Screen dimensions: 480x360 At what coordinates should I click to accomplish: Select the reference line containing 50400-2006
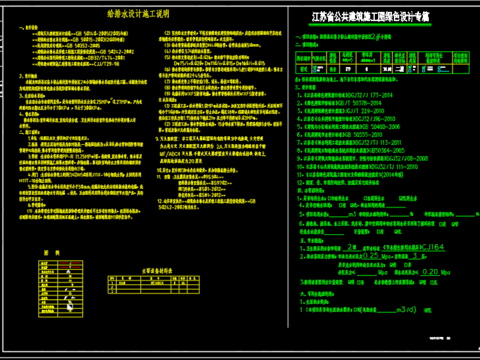[348, 127]
